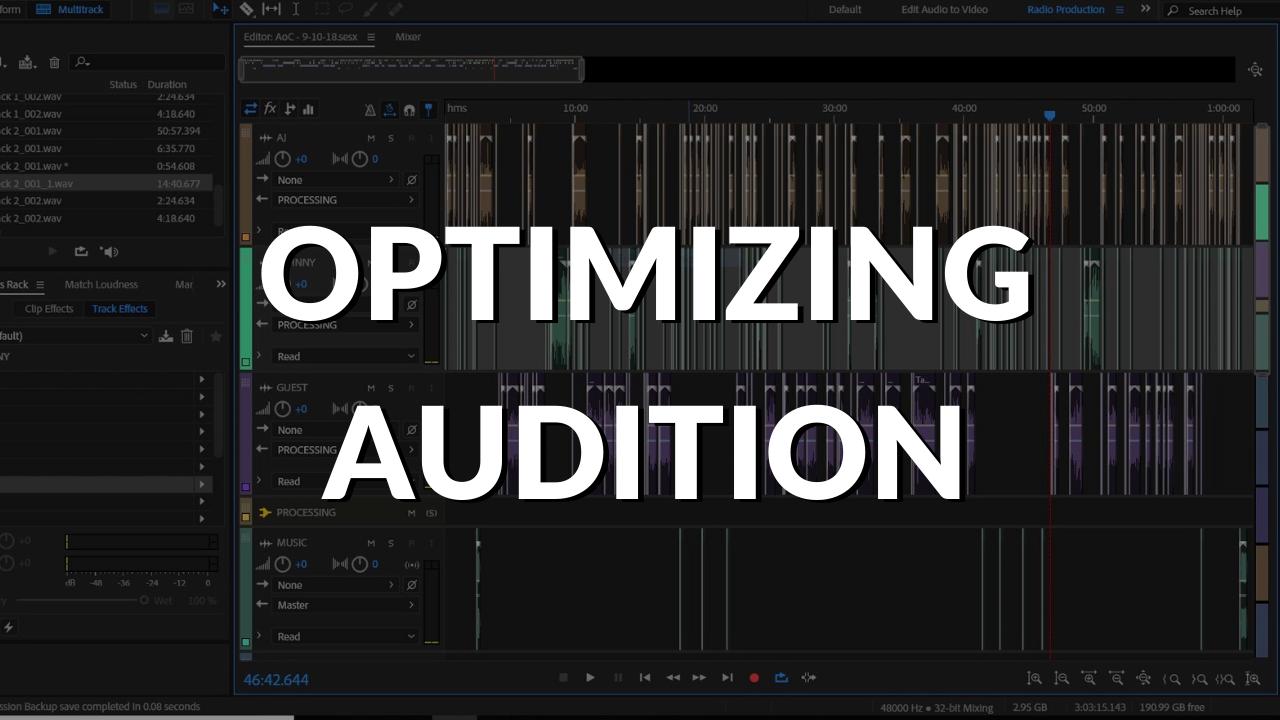Open the Editor panel menu icon
The width and height of the screenshot is (1280, 720).
coord(371,37)
